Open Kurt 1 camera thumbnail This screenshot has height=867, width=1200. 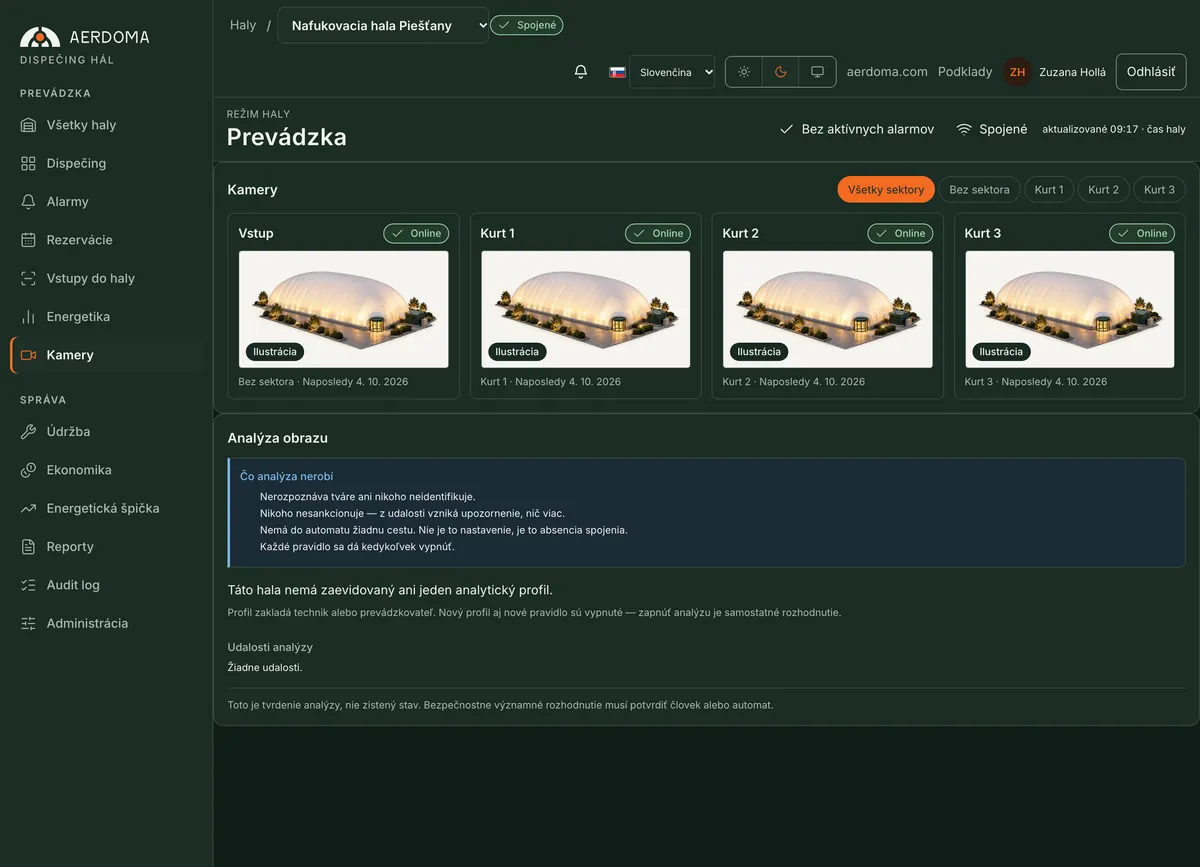coord(586,309)
